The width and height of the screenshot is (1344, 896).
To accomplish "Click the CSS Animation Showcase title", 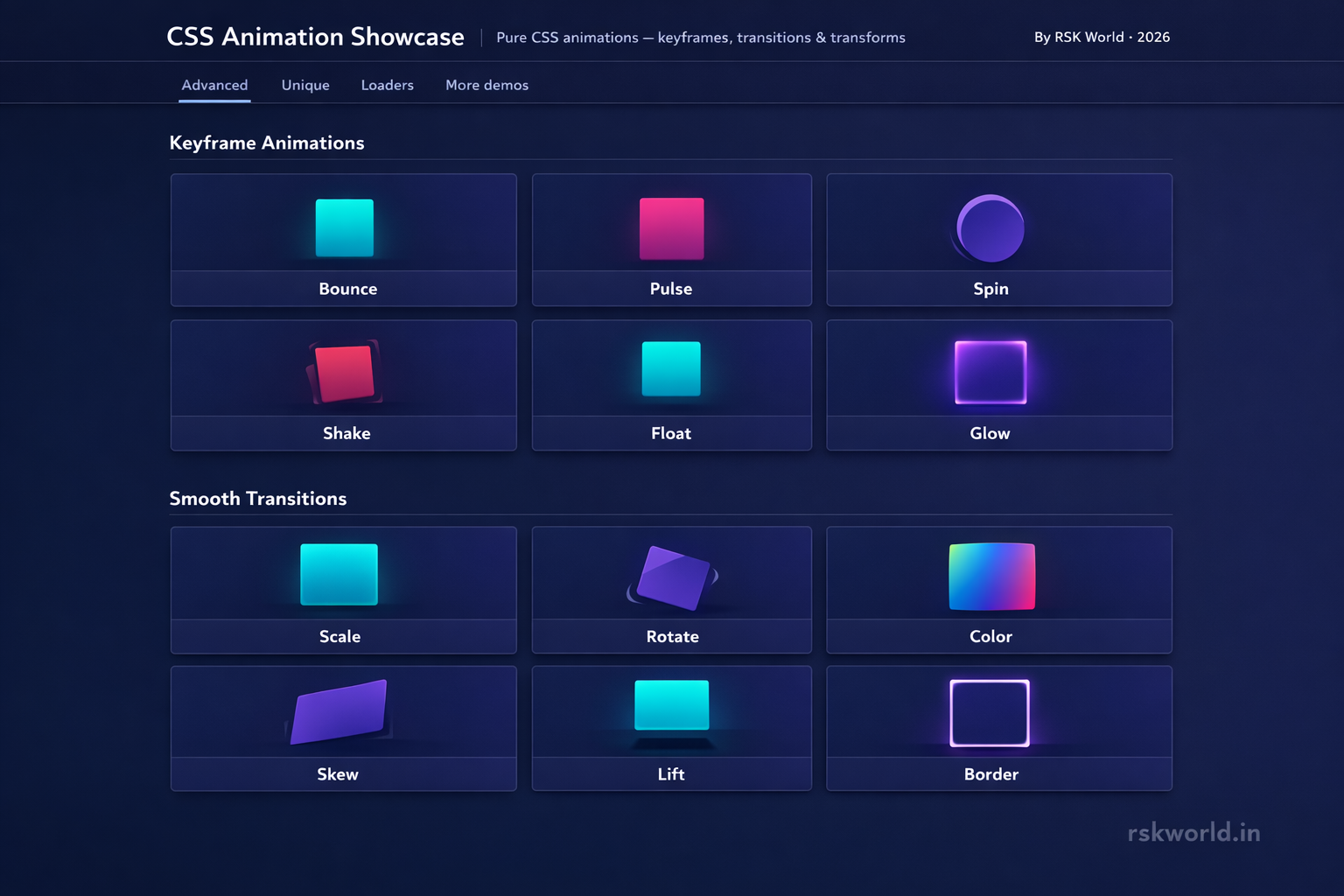I will click(316, 37).
